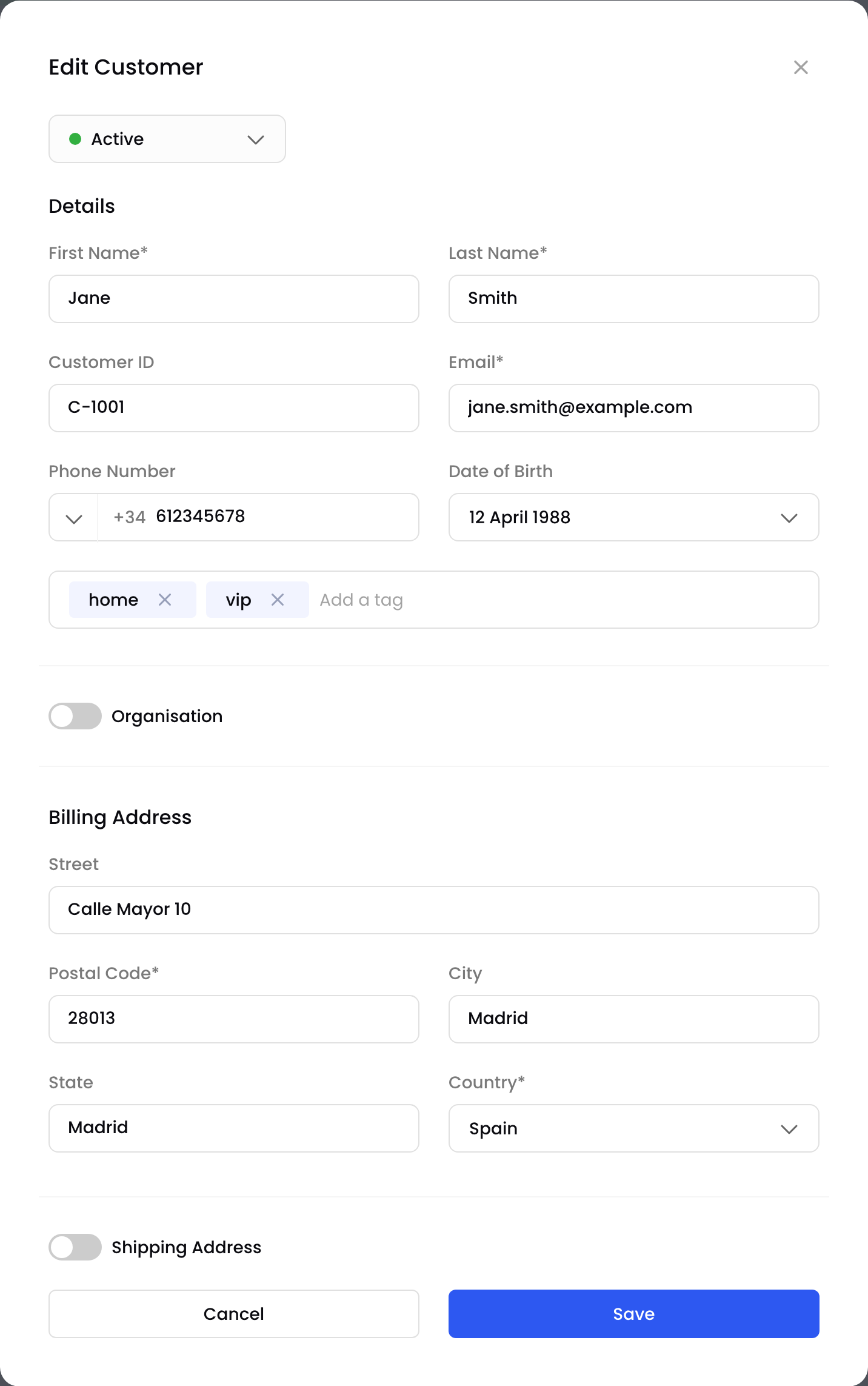Screen dimensions: 868x1386
Task: Click the Shipping Address label text
Action: pos(187,1247)
